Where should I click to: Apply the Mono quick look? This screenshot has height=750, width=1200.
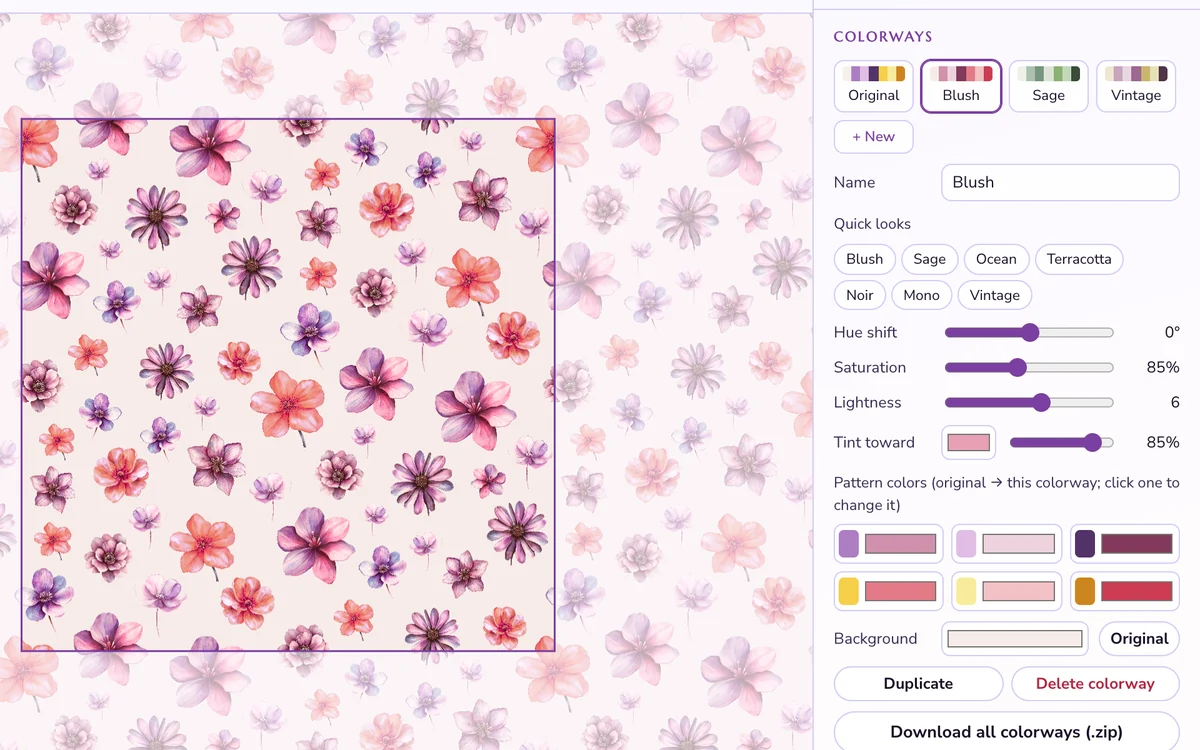[921, 295]
